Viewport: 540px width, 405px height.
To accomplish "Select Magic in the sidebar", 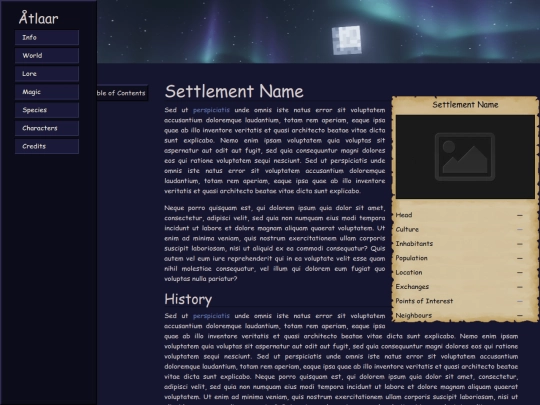I will 47,92.
